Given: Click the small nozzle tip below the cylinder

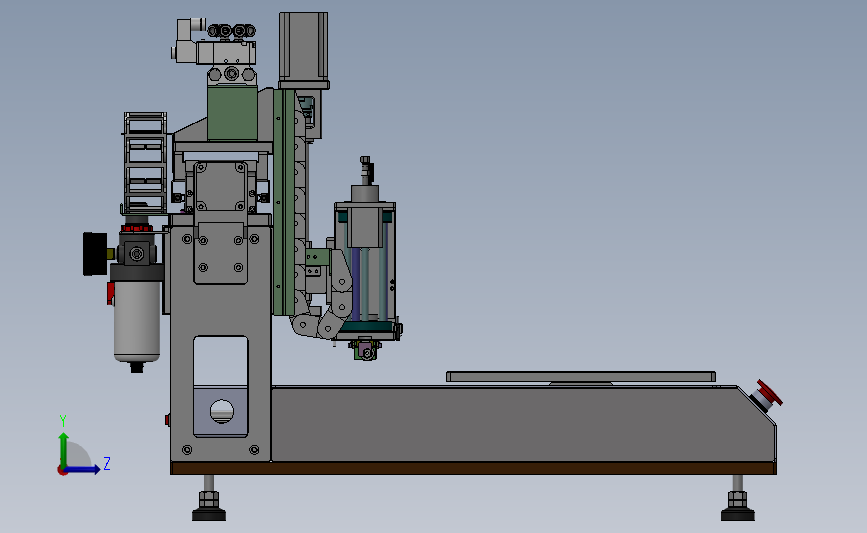Looking at the screenshot, I should pyautogui.click(x=365, y=351).
